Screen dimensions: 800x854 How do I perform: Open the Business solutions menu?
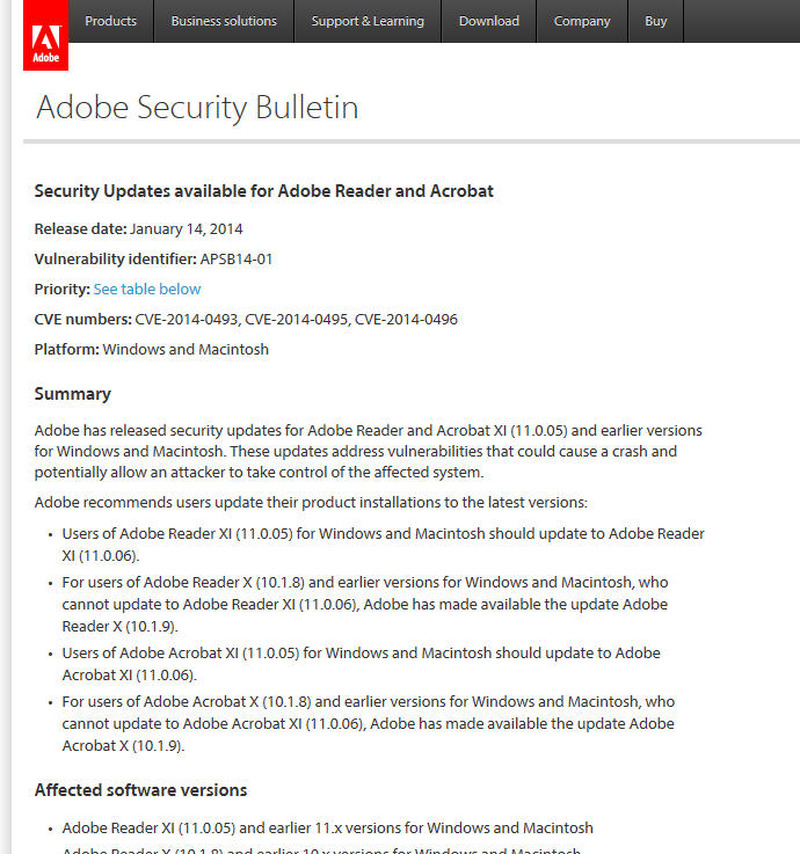pyautogui.click(x=224, y=21)
